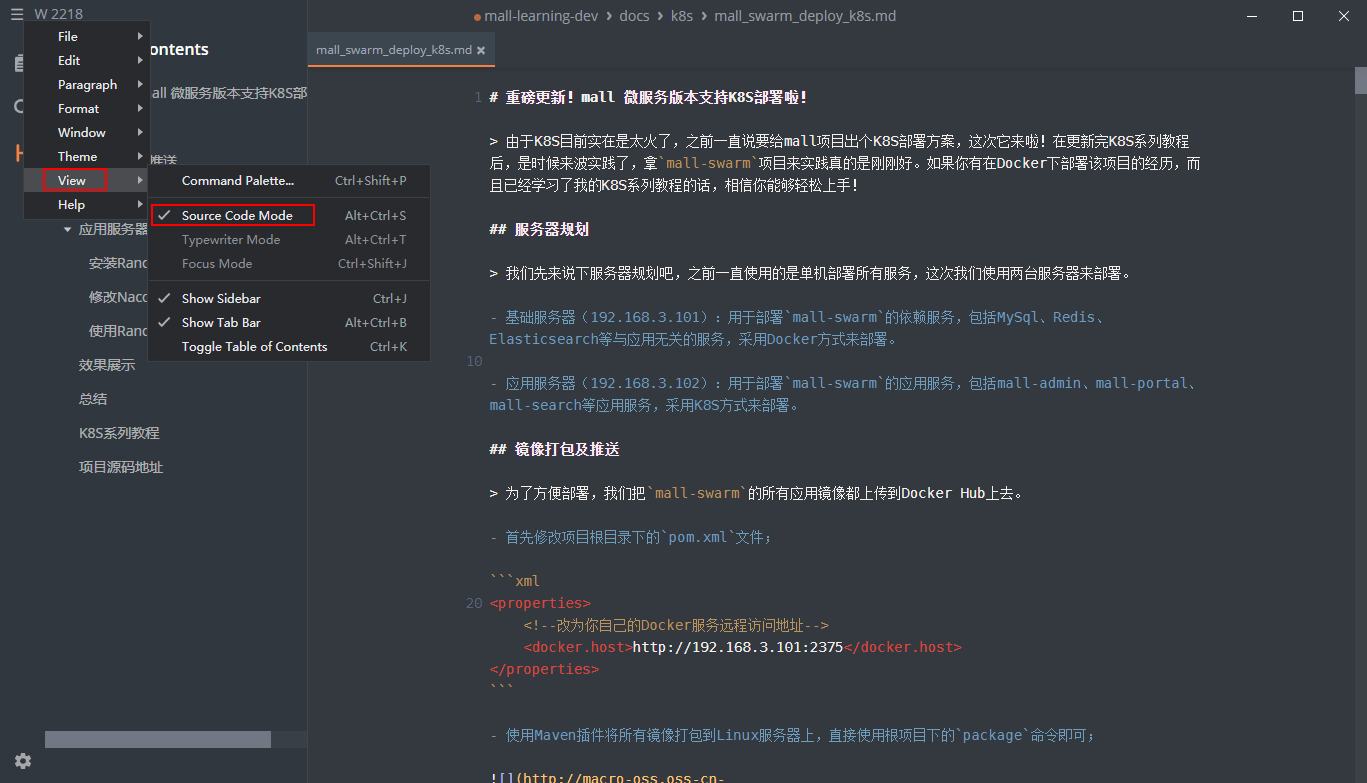Collapse the 应用服务器 outline section
The image size is (1367, 783).
[66, 228]
